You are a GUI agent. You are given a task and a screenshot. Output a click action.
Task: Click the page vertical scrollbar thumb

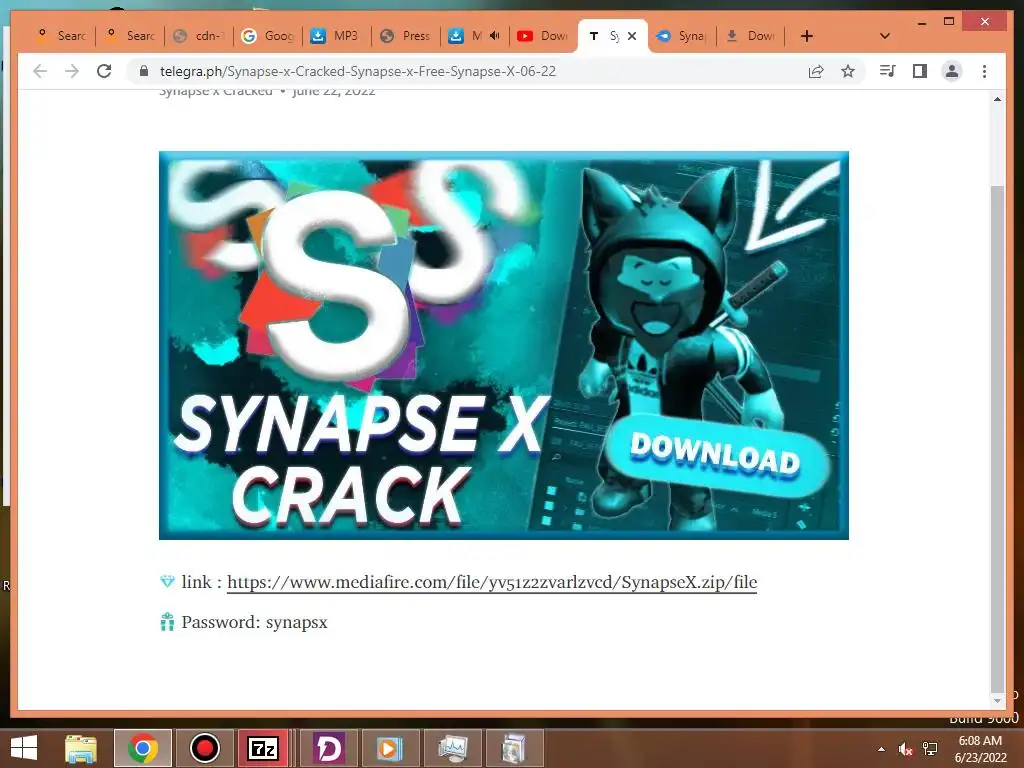coord(997,439)
